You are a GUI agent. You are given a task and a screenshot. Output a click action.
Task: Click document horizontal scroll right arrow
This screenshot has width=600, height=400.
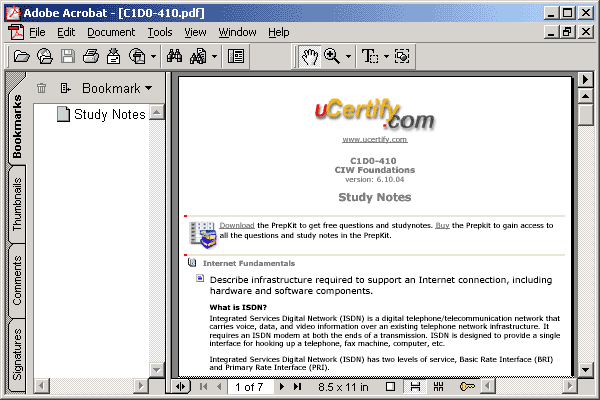pos(569,386)
